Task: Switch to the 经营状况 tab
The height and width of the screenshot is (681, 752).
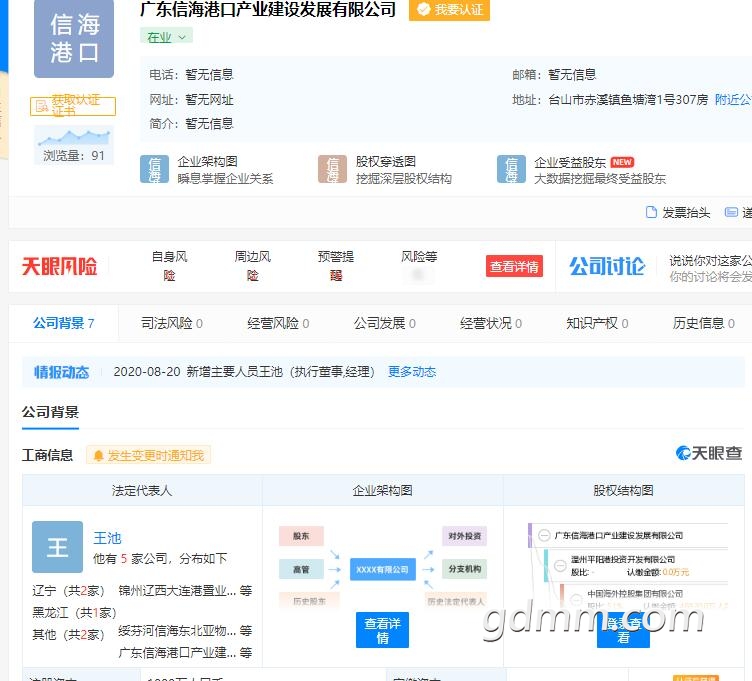Action: (491, 323)
